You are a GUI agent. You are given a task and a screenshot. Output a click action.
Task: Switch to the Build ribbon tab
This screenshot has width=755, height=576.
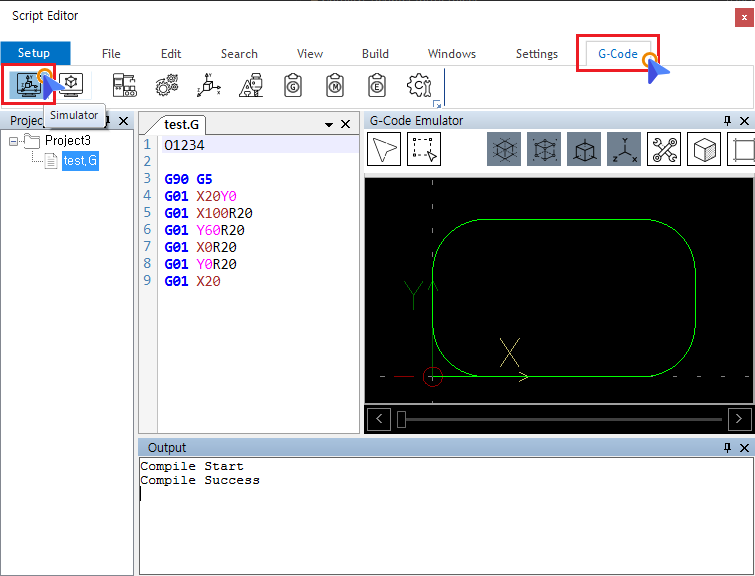[x=375, y=54]
